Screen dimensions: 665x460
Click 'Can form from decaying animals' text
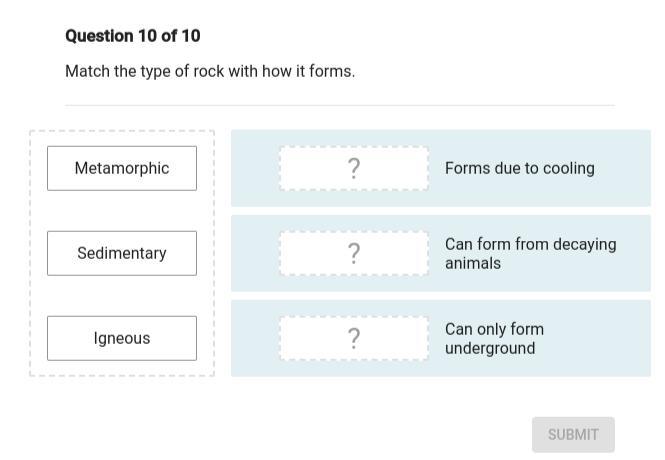pos(530,253)
